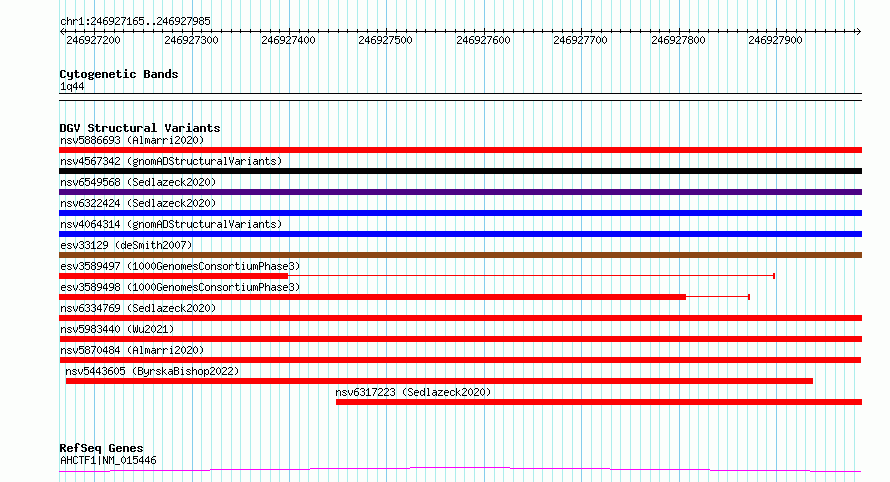Open nsv4567342 (gnomADStructuralVariants) label

[171, 161]
